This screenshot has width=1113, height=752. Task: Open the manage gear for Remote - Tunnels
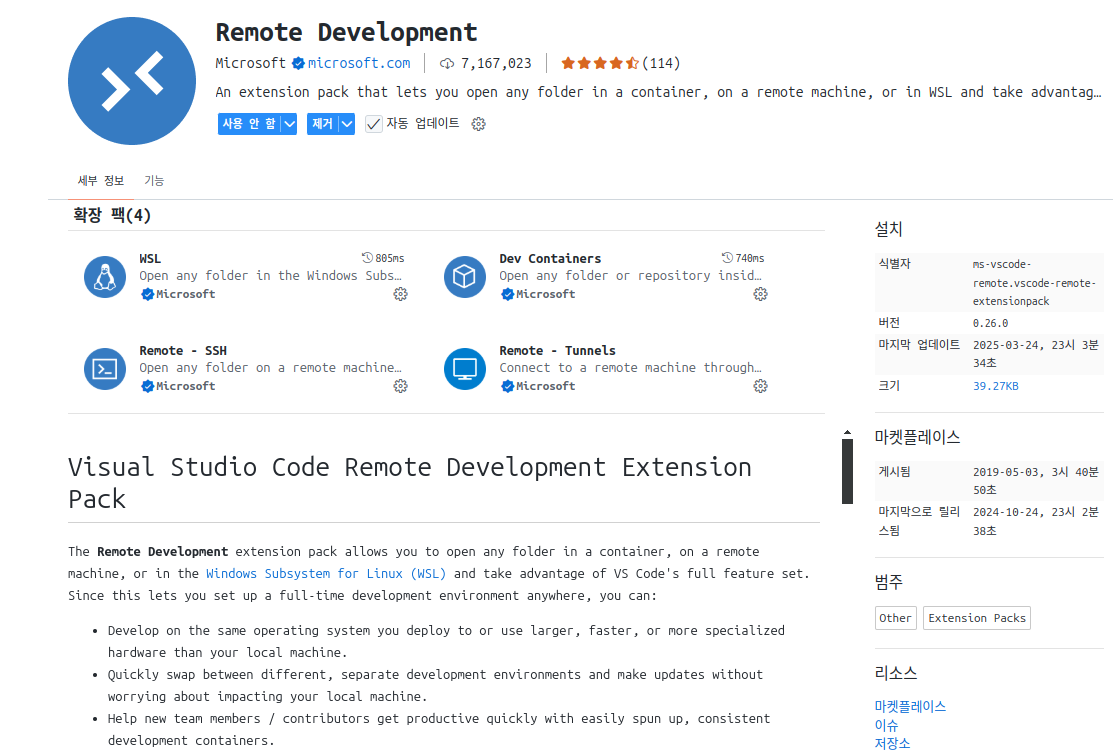coord(760,386)
